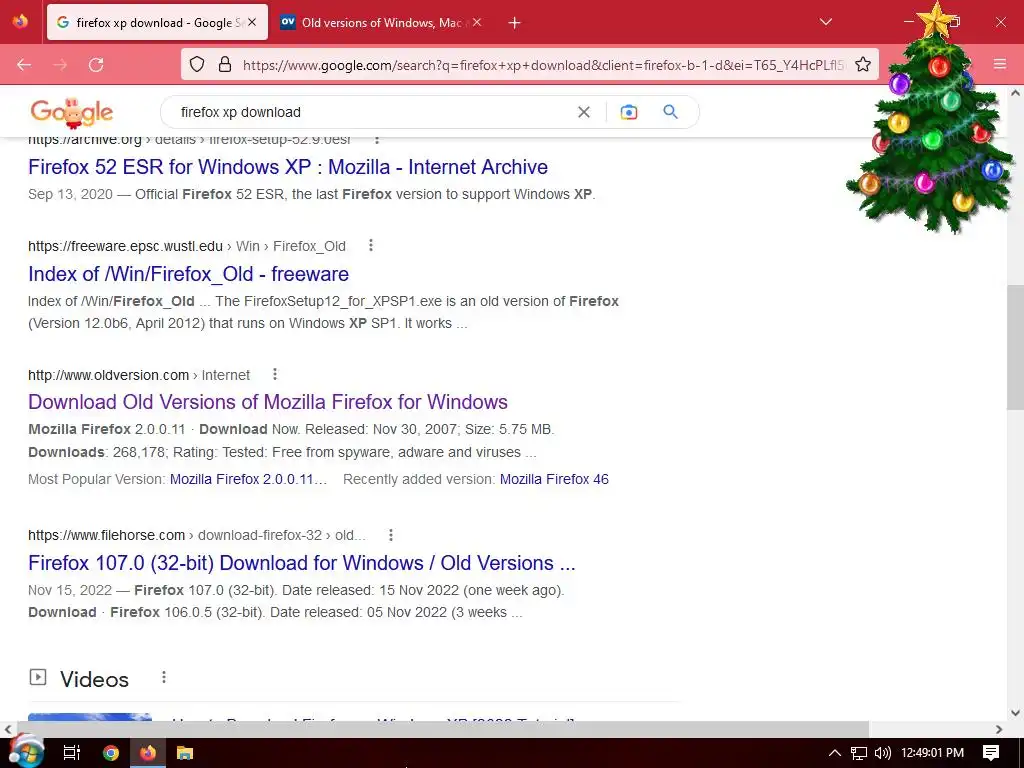Focus the Google search input field
Viewport: 1024px width, 768px height.
click(372, 112)
